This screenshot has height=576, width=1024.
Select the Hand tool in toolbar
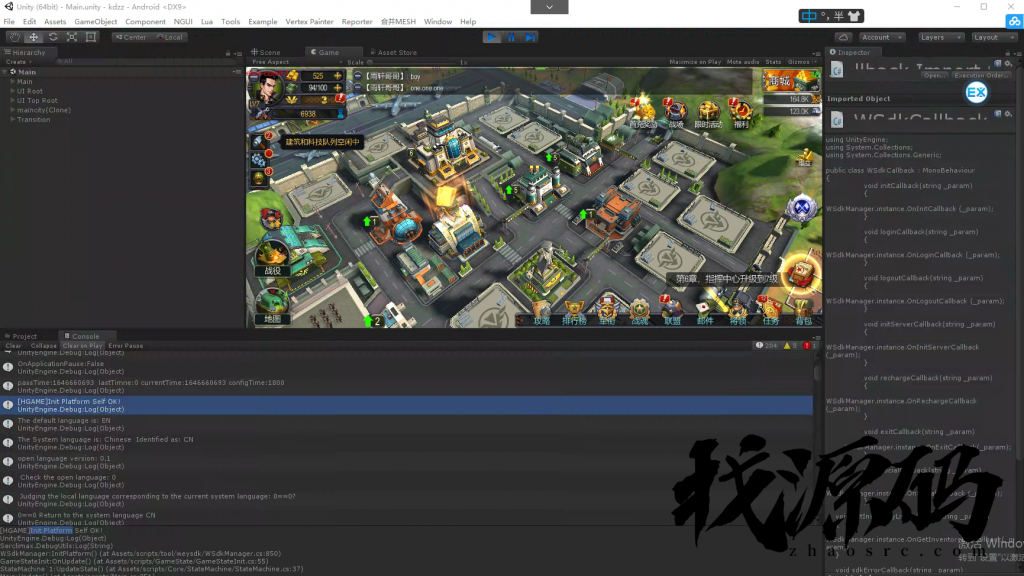[x=14, y=37]
